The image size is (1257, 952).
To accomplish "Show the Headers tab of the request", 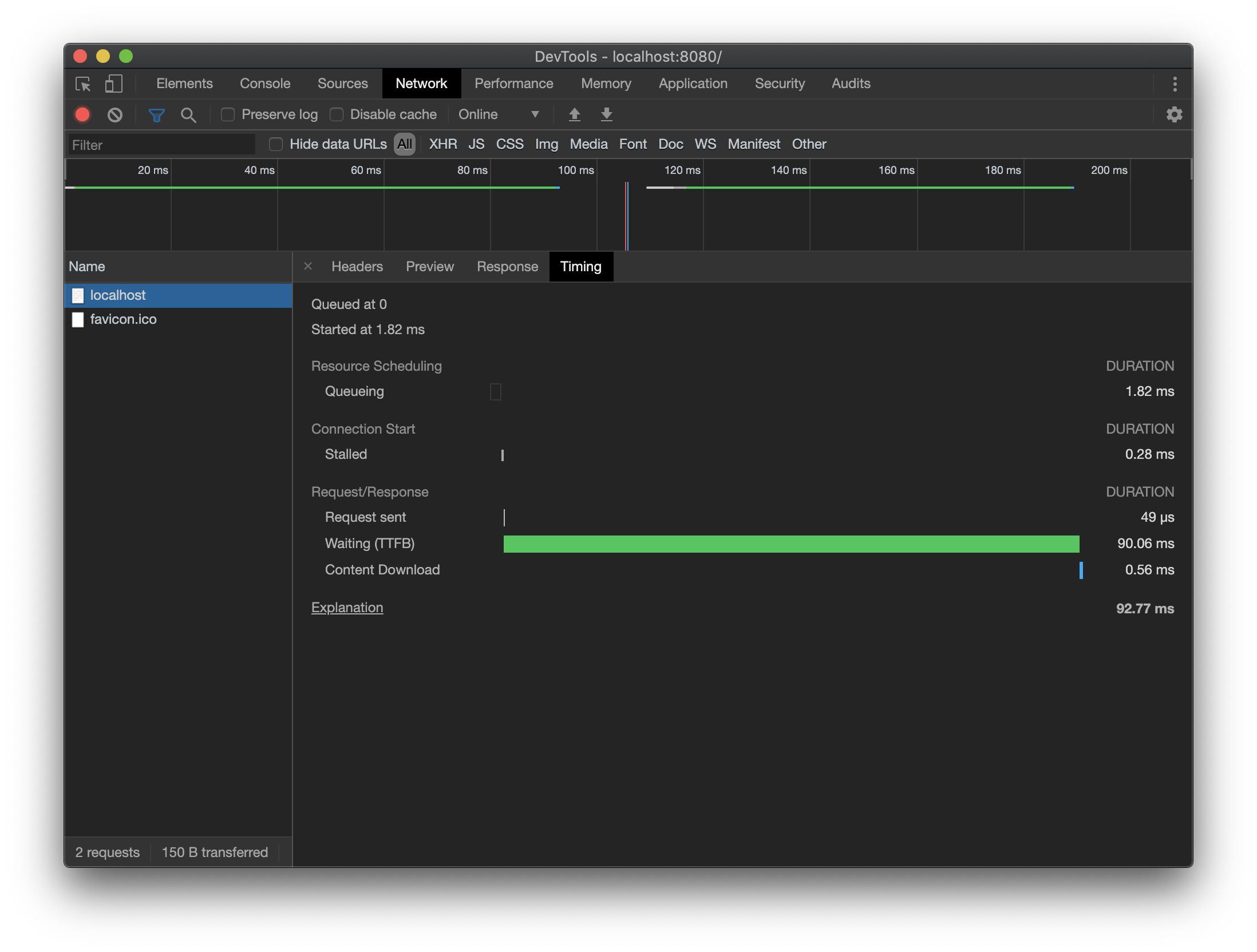I will (x=357, y=267).
